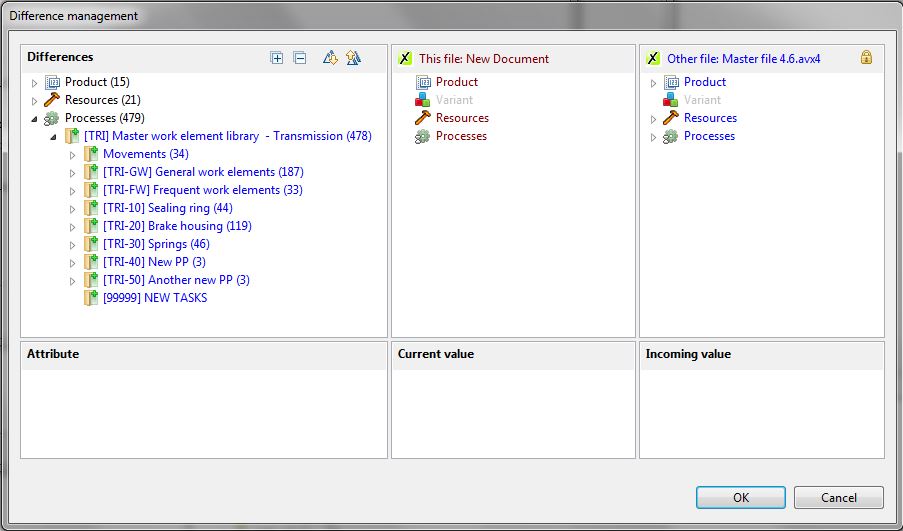Expand the Product (15) differences node
903x531 pixels.
click(x=35, y=83)
